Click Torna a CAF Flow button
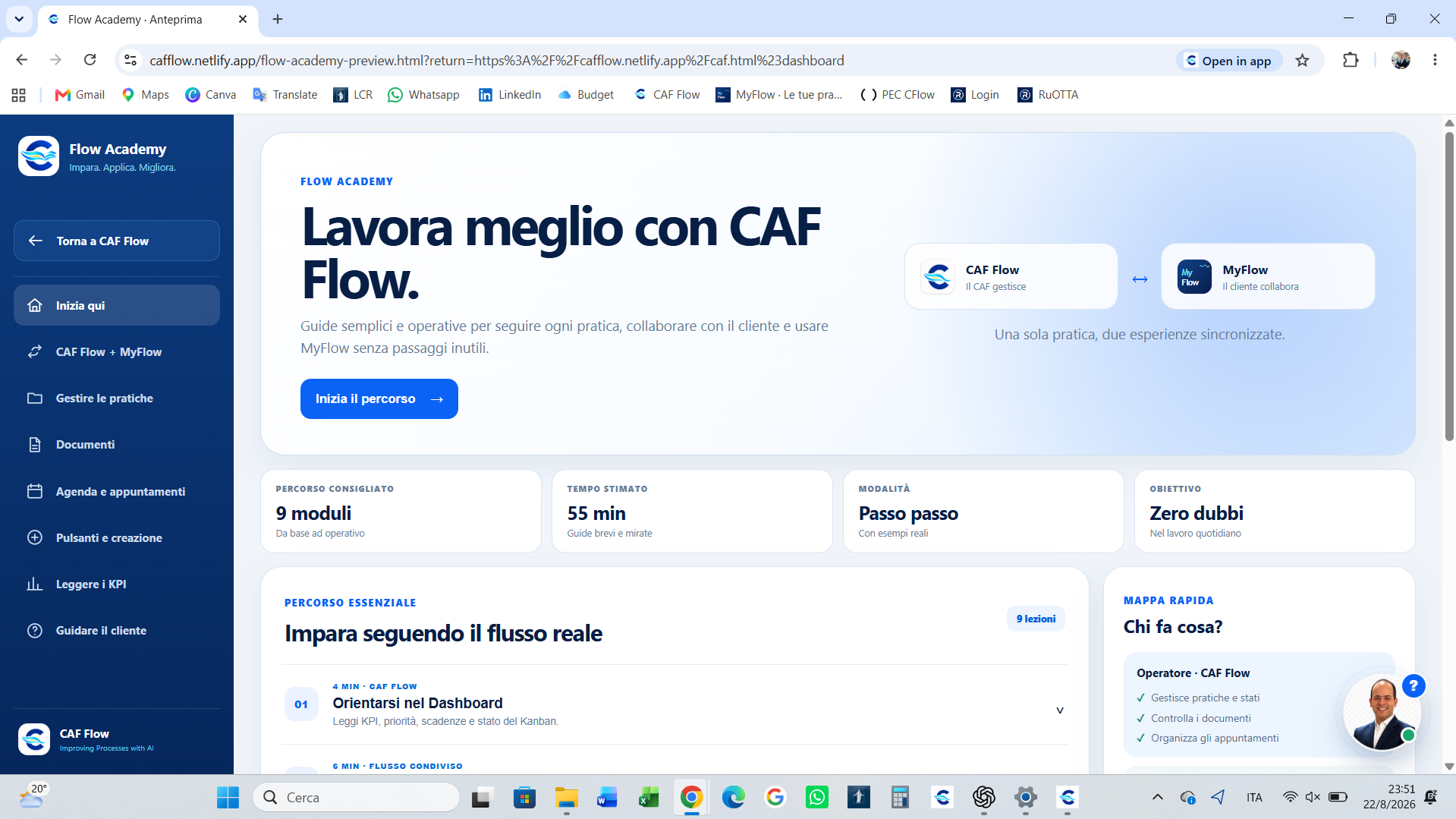The width and height of the screenshot is (1456, 819). click(x=117, y=241)
